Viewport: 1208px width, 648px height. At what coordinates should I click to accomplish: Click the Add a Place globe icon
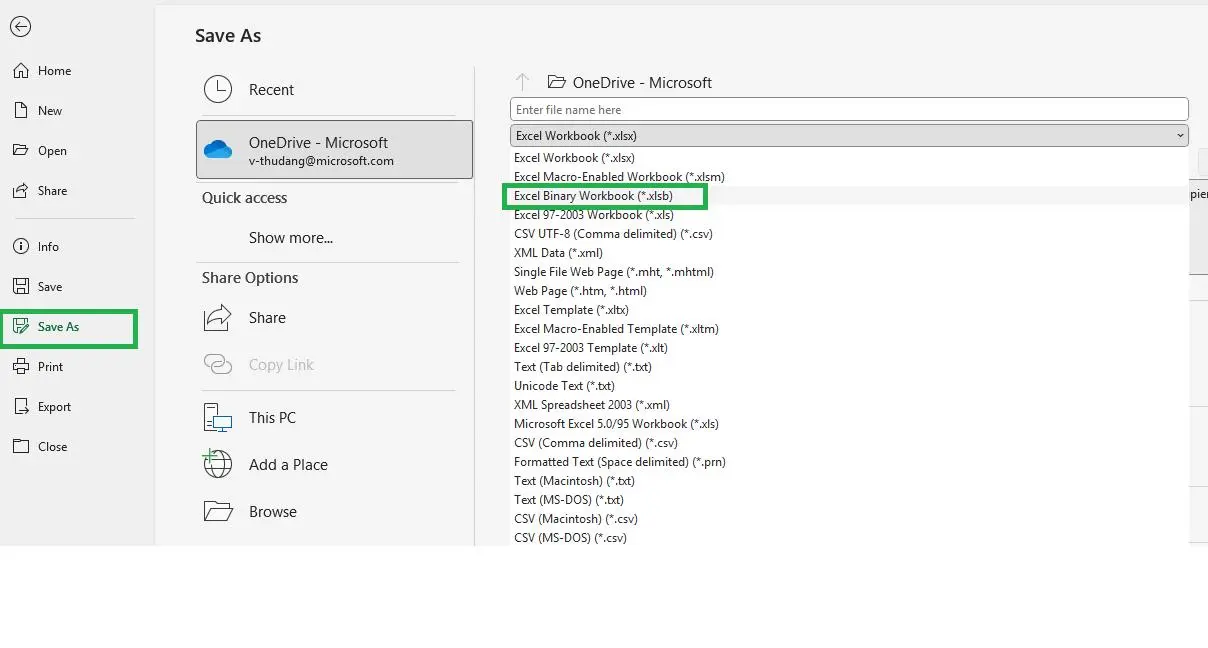coord(218,465)
